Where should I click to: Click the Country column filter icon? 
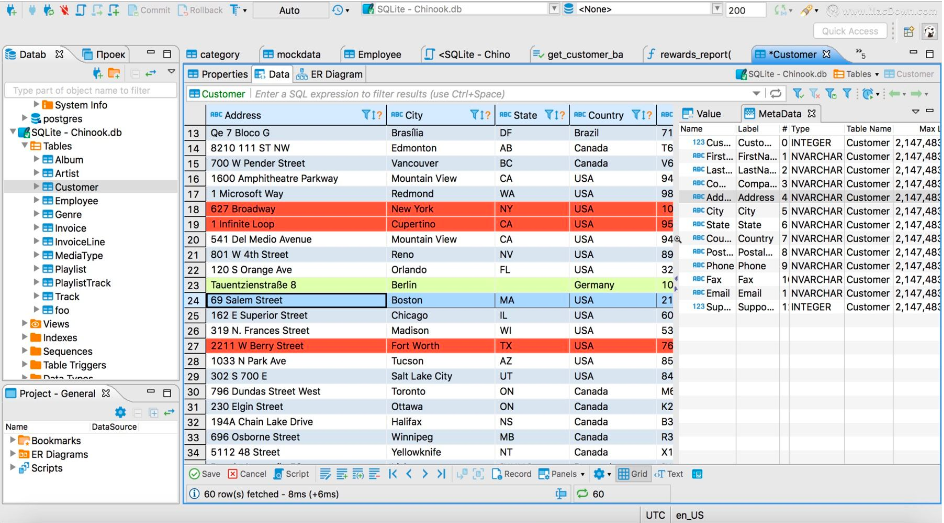(636, 115)
